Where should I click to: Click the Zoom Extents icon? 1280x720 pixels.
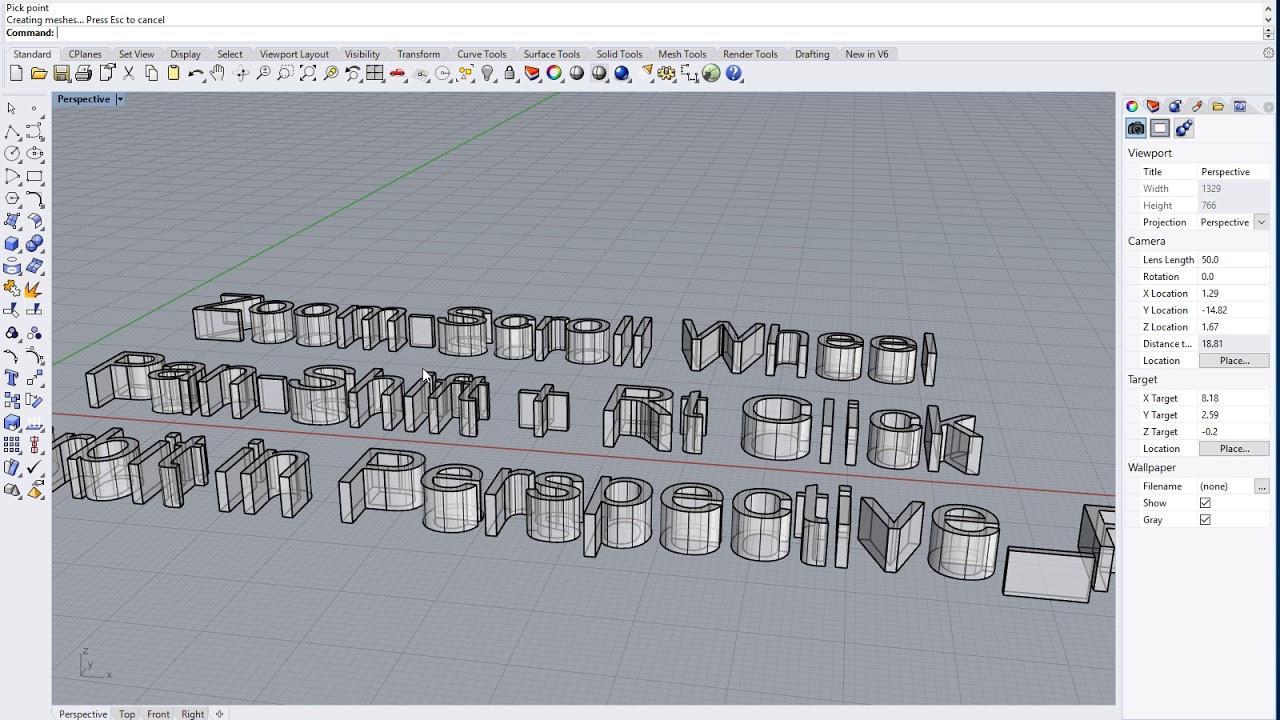[308, 73]
